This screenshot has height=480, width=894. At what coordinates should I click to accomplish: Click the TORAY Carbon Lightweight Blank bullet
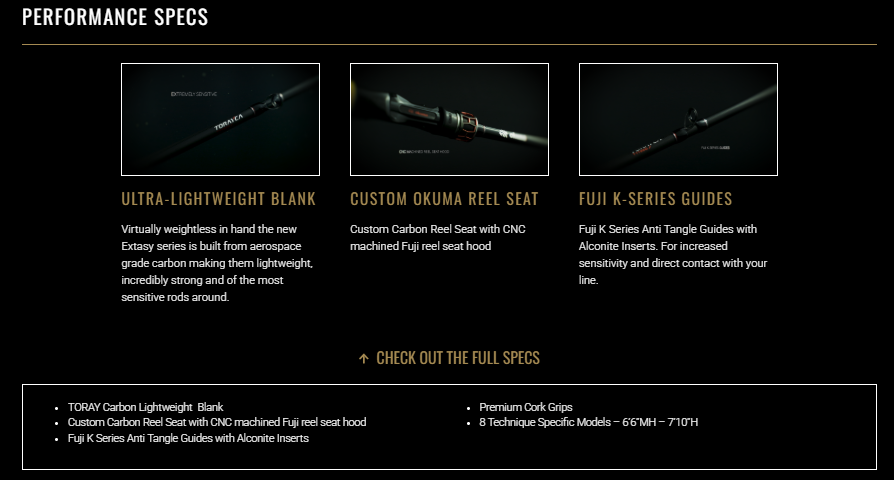145,407
